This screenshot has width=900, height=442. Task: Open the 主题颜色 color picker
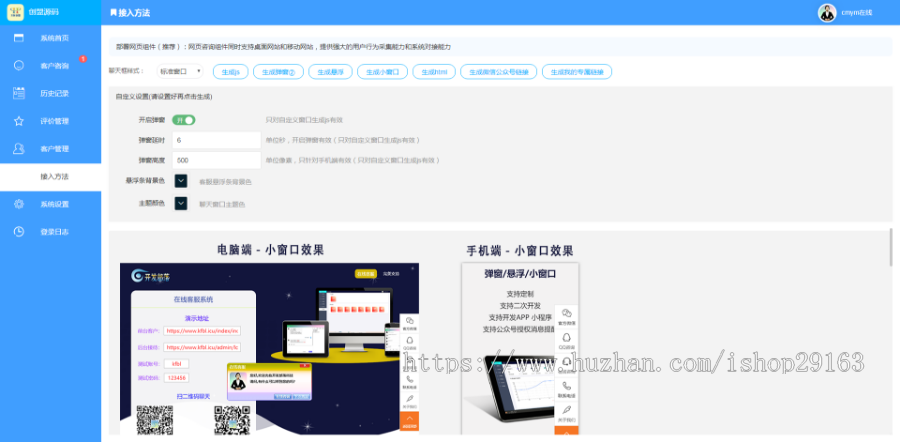(x=181, y=203)
